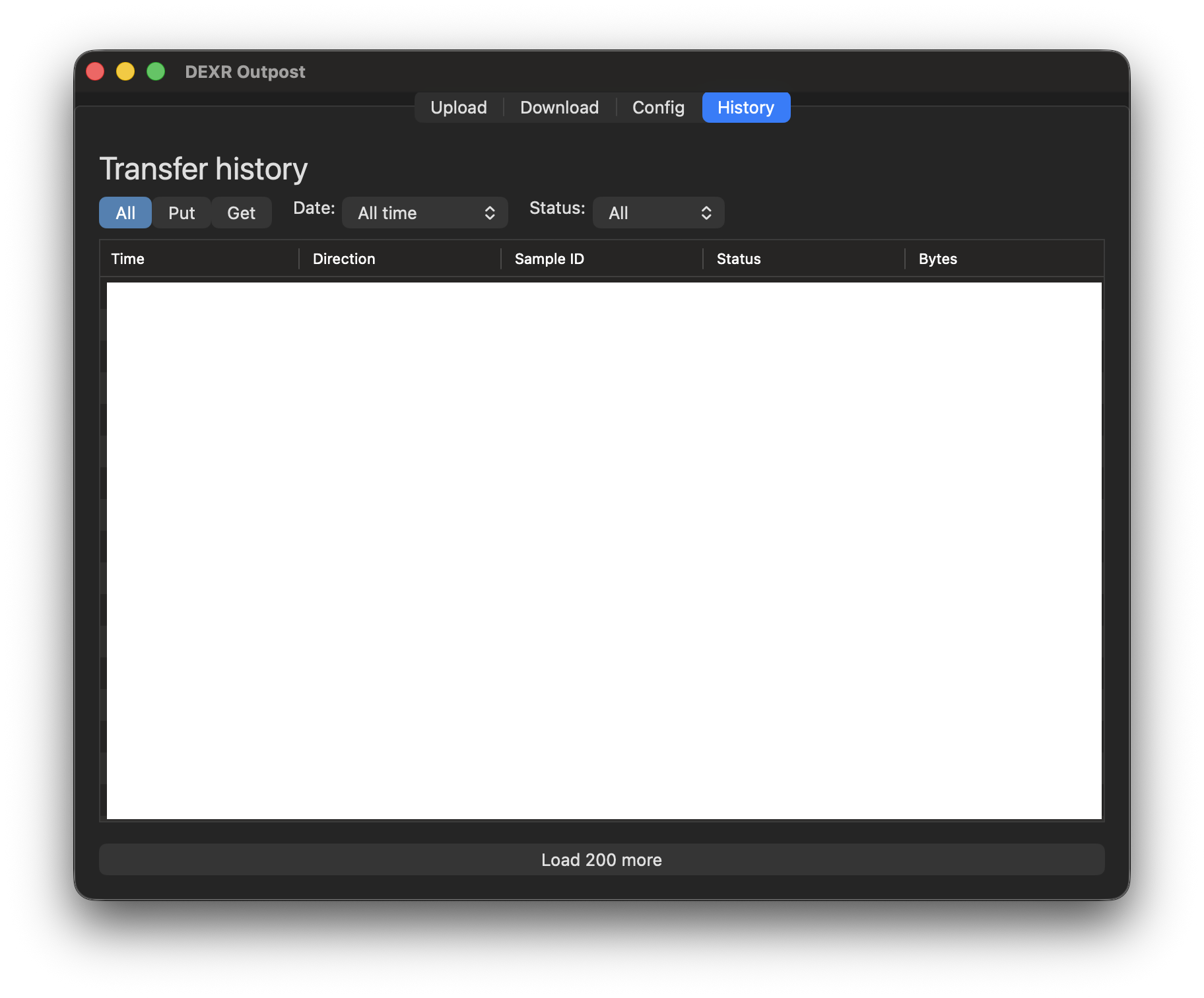1204x998 pixels.
Task: Minimize the DEXR Outpost window
Action: (125, 71)
